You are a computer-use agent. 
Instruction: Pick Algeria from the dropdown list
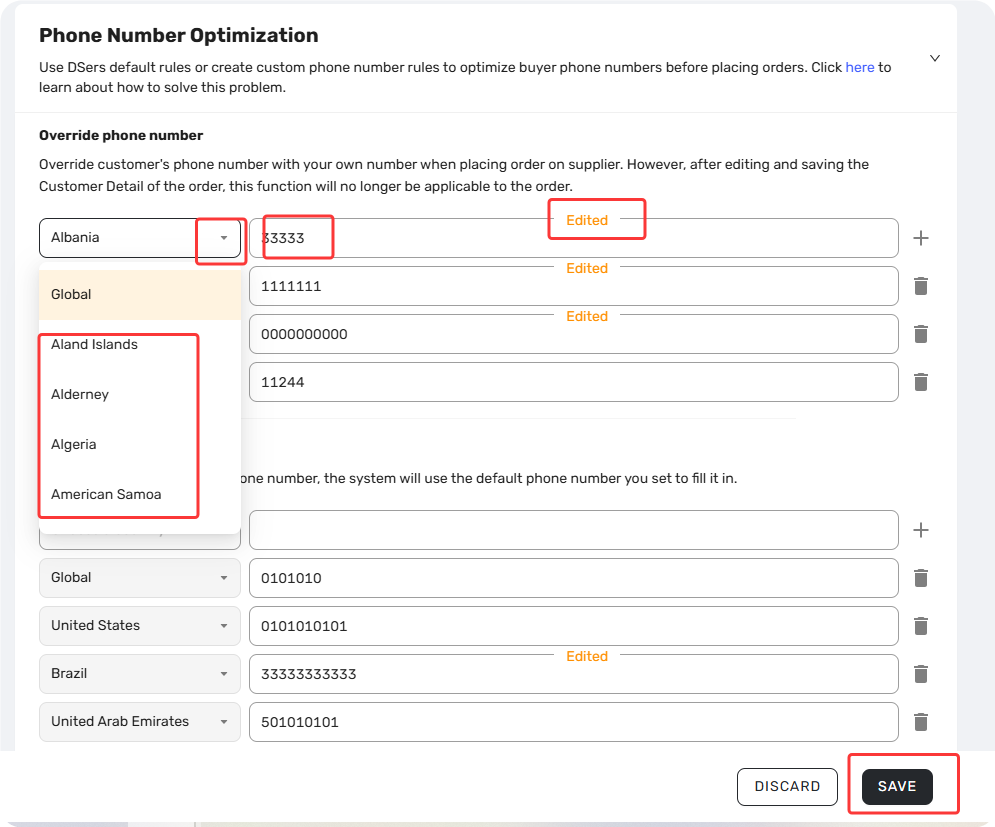pos(140,444)
